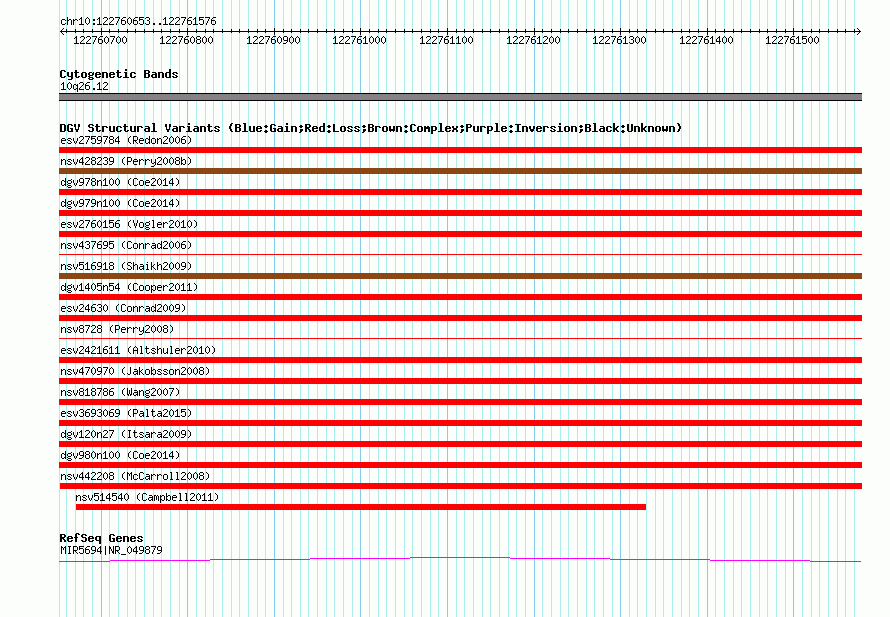Click ruler position 122760800
Viewport: 890px width, 617px height.
tap(186, 40)
